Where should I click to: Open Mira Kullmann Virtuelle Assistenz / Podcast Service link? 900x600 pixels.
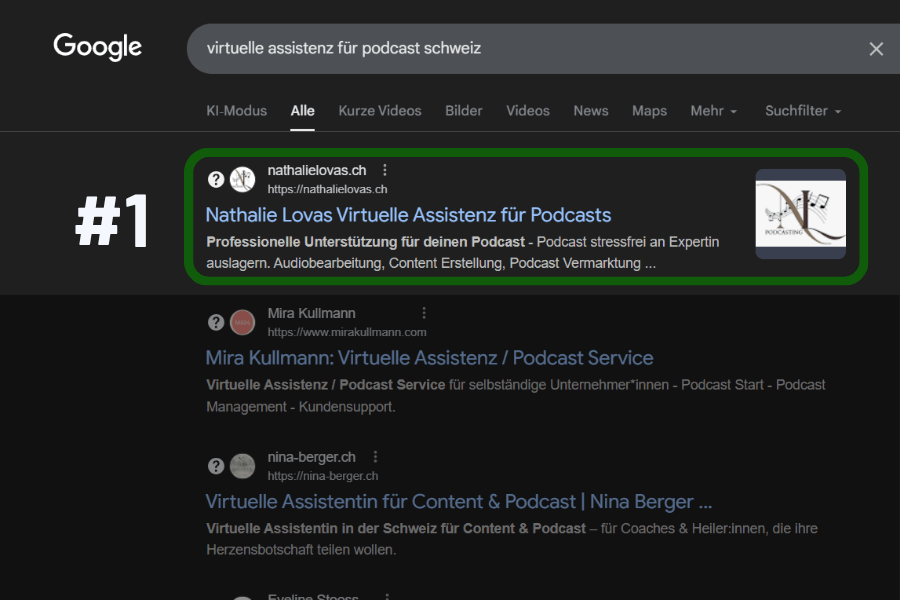click(x=429, y=358)
